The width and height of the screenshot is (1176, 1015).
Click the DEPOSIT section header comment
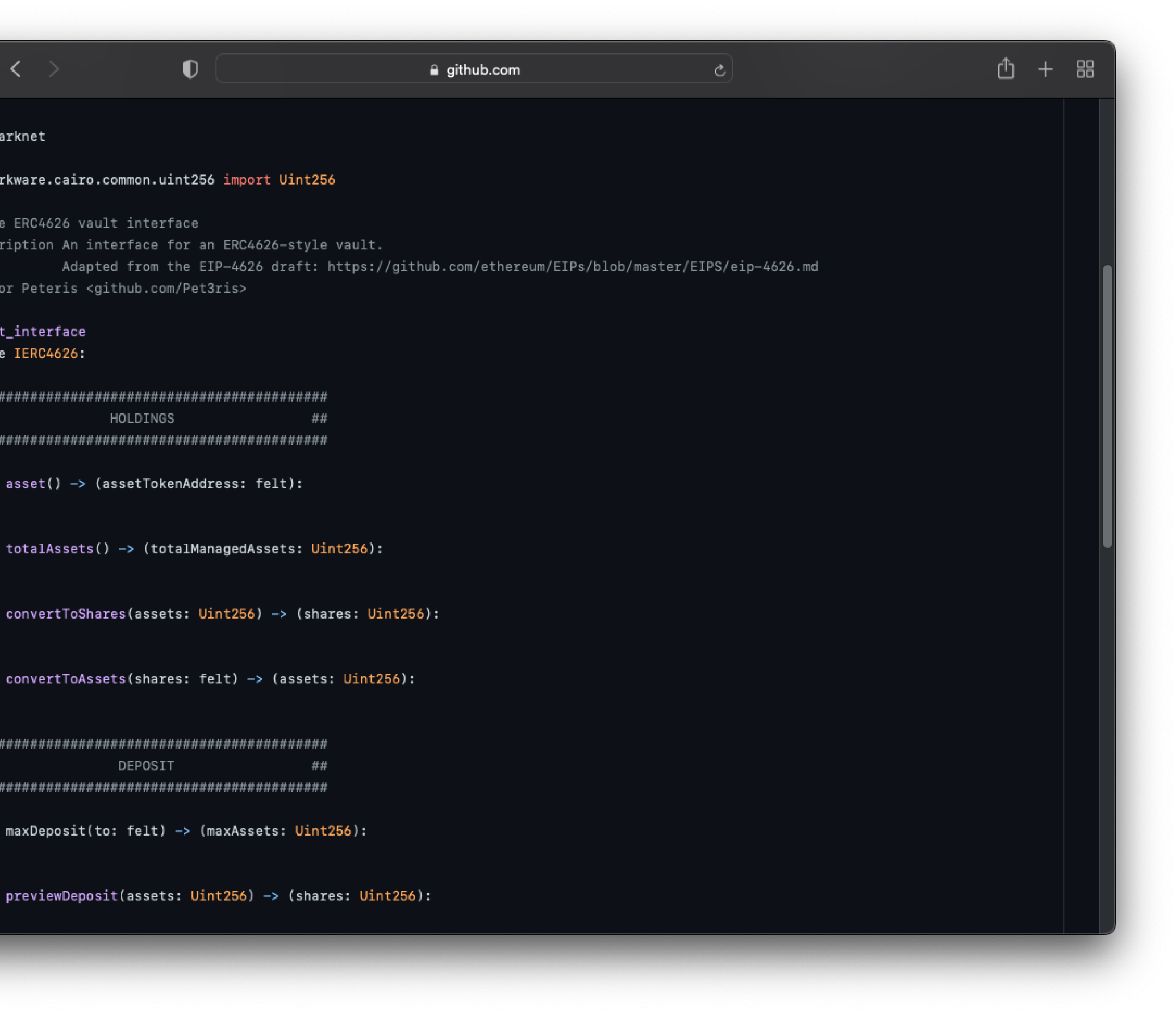(146, 766)
